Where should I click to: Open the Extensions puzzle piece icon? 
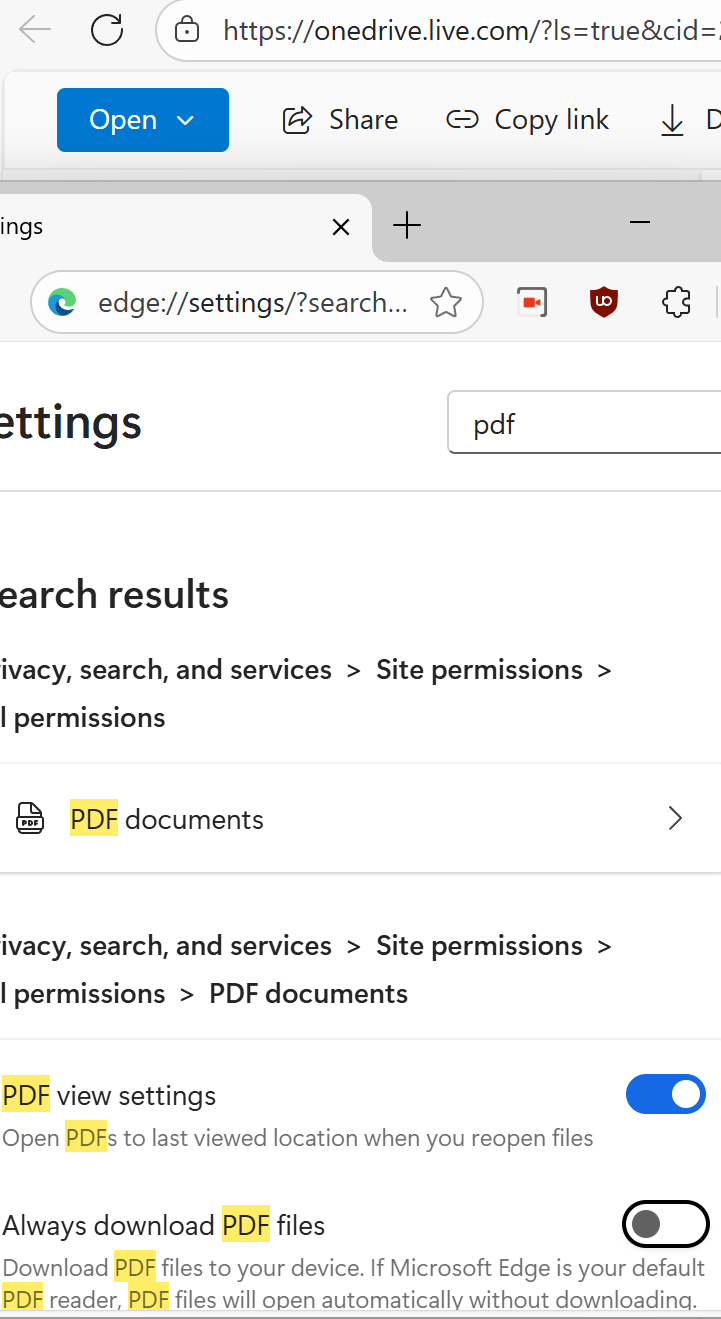(676, 301)
